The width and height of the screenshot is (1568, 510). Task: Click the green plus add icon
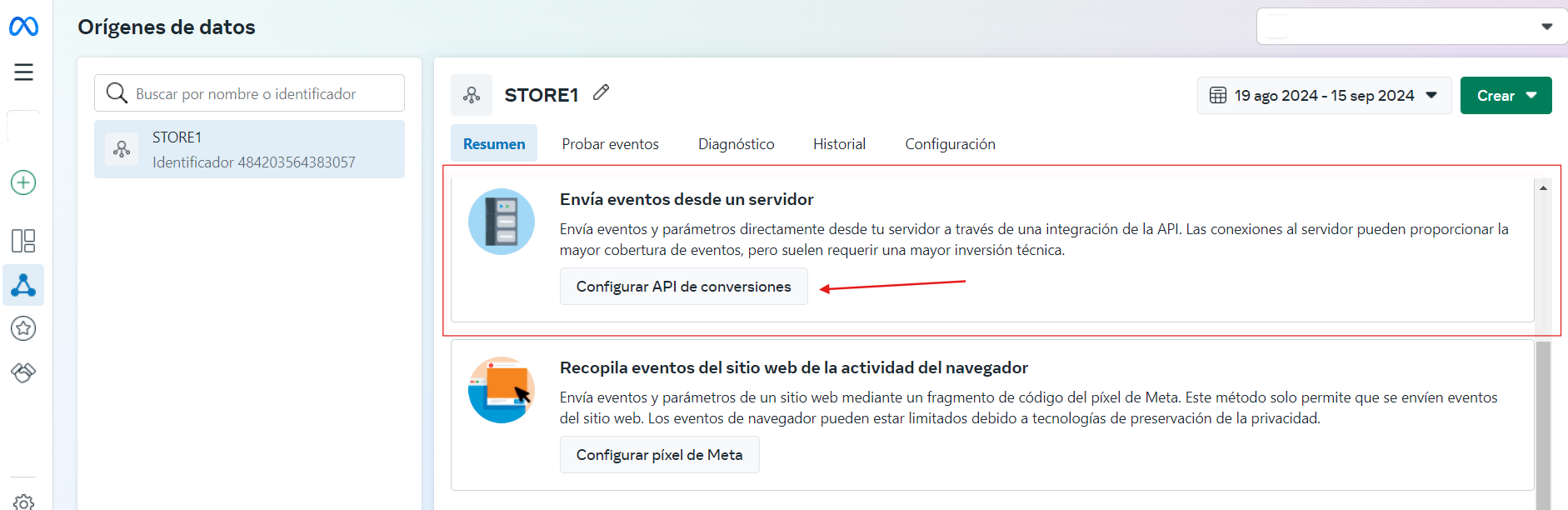(x=23, y=182)
